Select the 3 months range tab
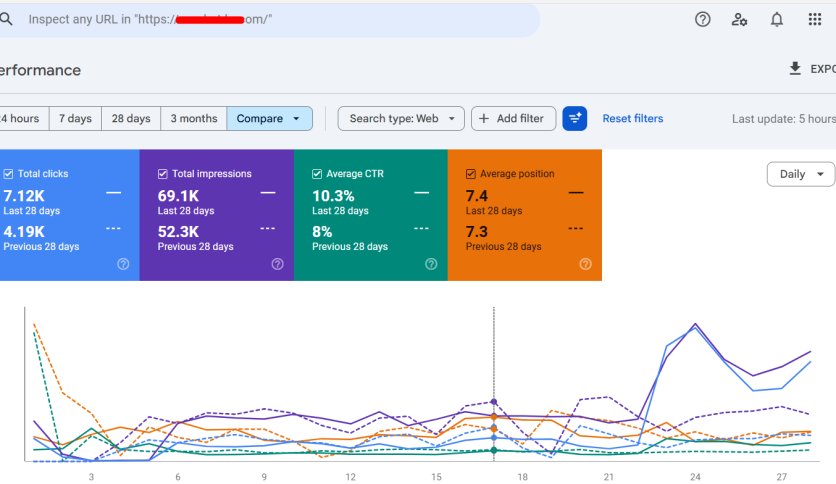The width and height of the screenshot is (836, 484). [x=194, y=118]
